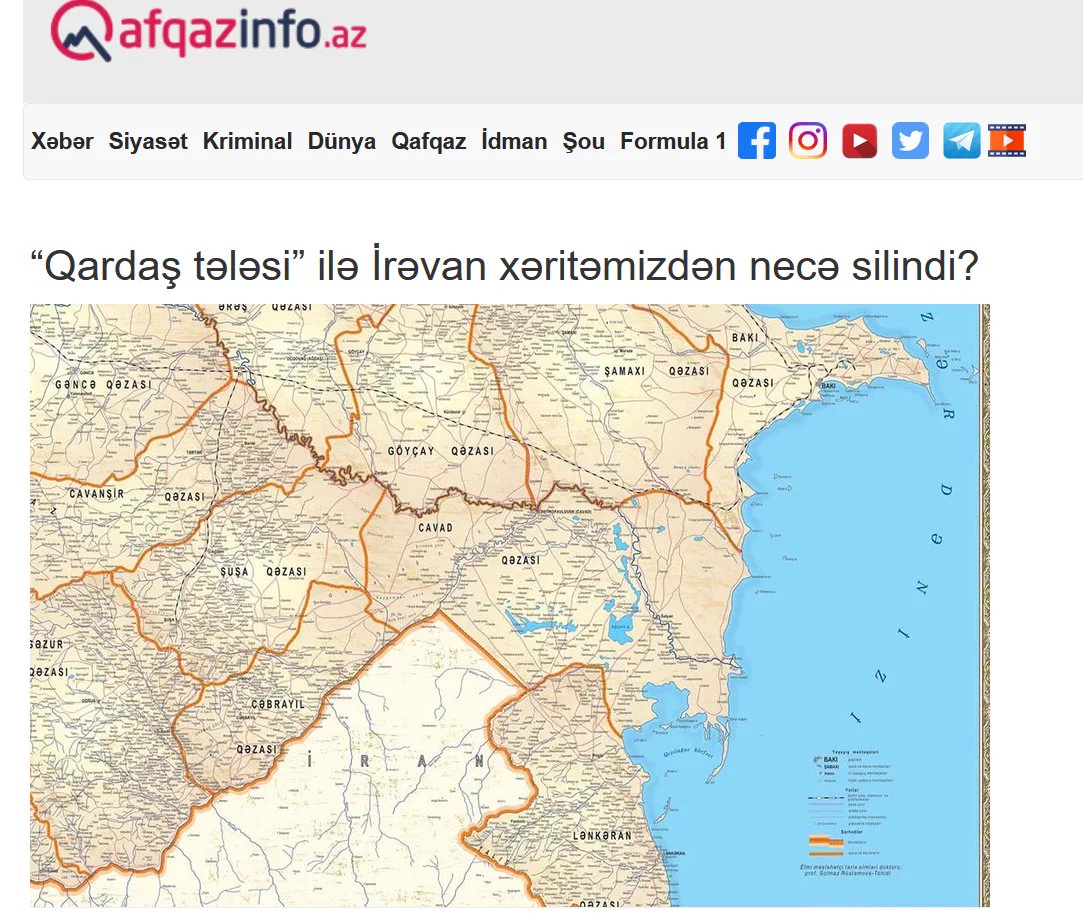
Task: Go to the Formula 1 section
Action: 673,141
